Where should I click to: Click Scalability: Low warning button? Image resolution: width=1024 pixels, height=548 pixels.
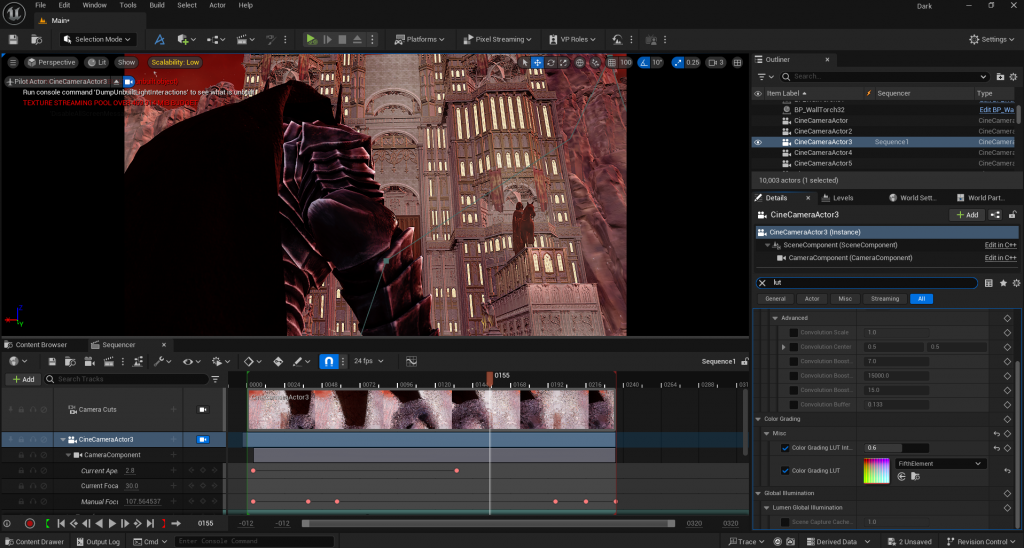click(x=175, y=63)
